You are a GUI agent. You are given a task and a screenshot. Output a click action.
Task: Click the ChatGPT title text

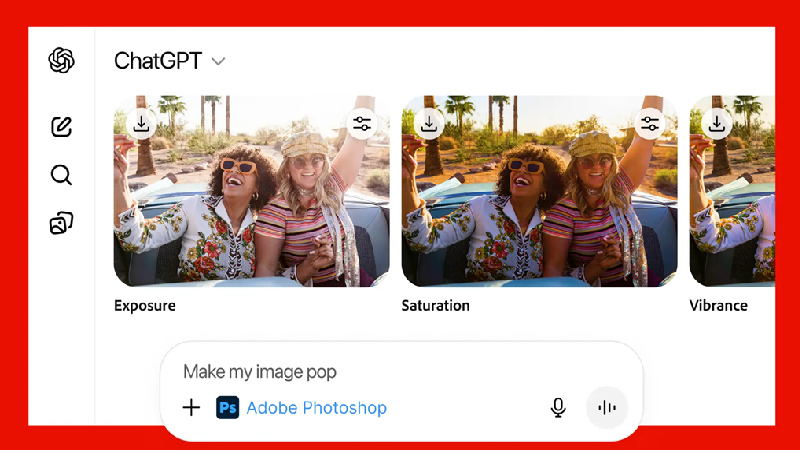(x=158, y=61)
